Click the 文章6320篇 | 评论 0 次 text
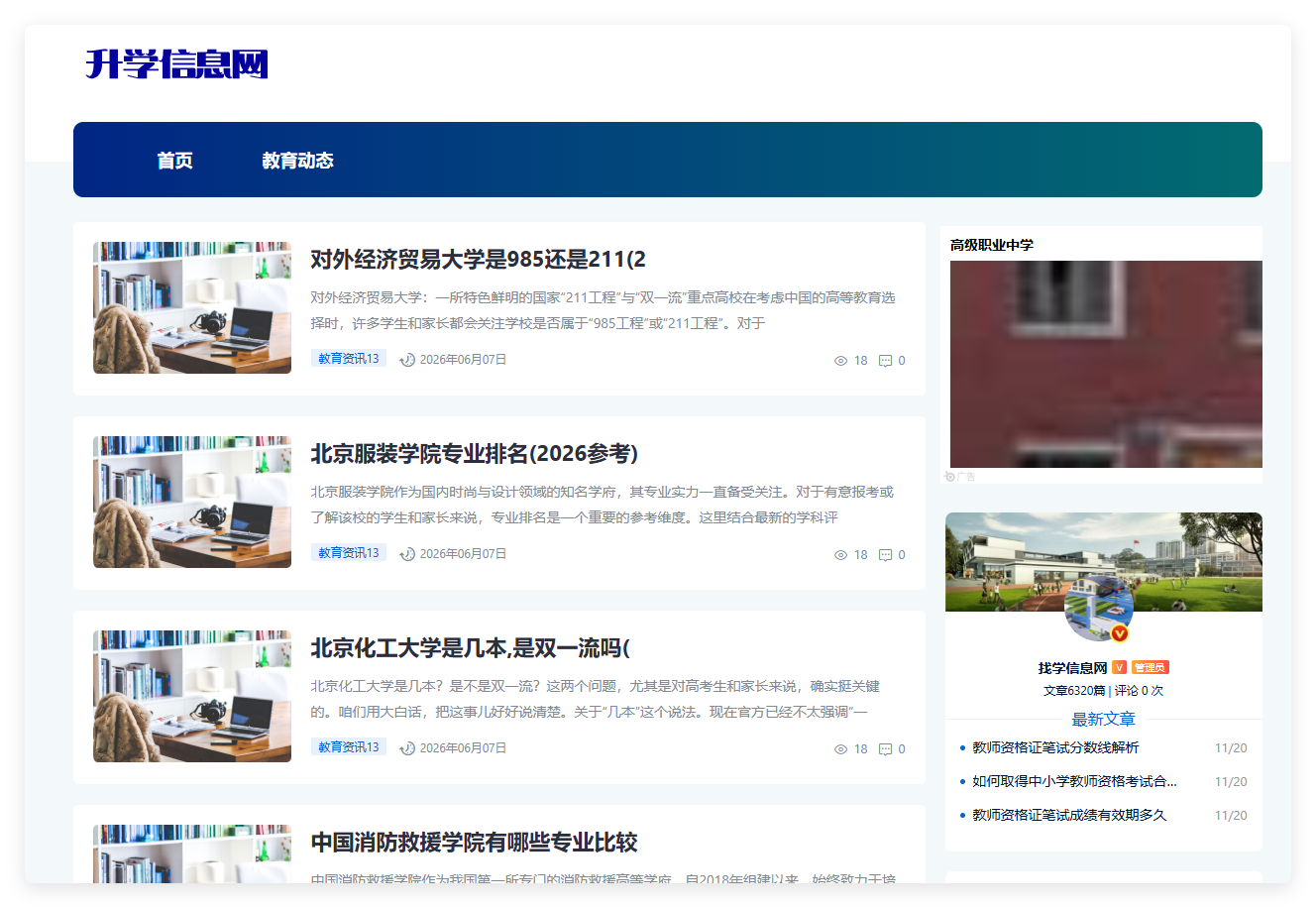This screenshot has width=1316, height=908. tap(1103, 691)
